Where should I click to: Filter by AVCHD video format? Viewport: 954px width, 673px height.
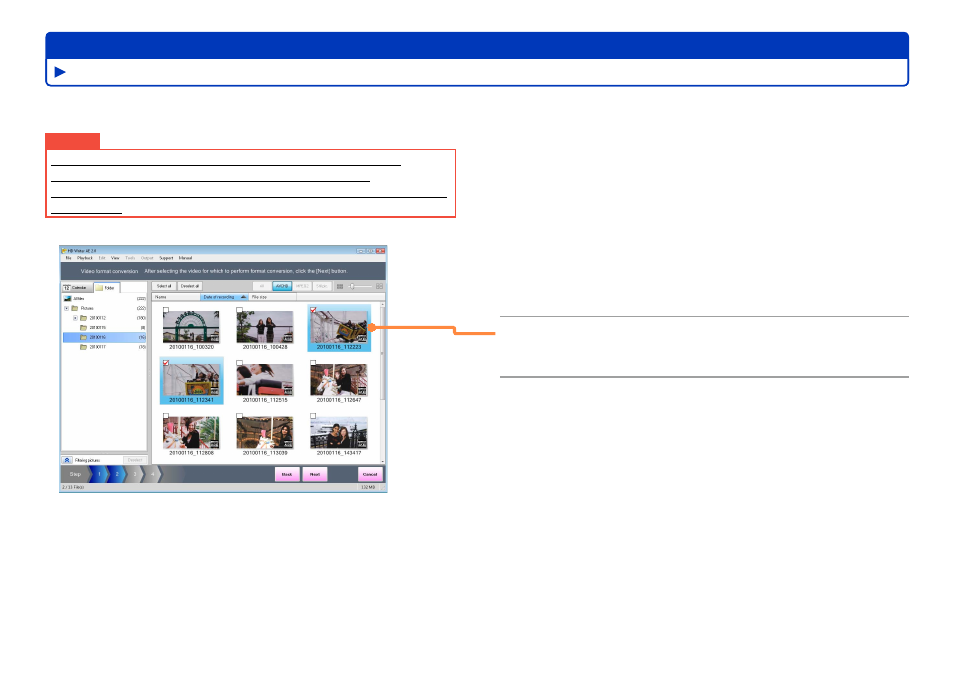coord(282,286)
